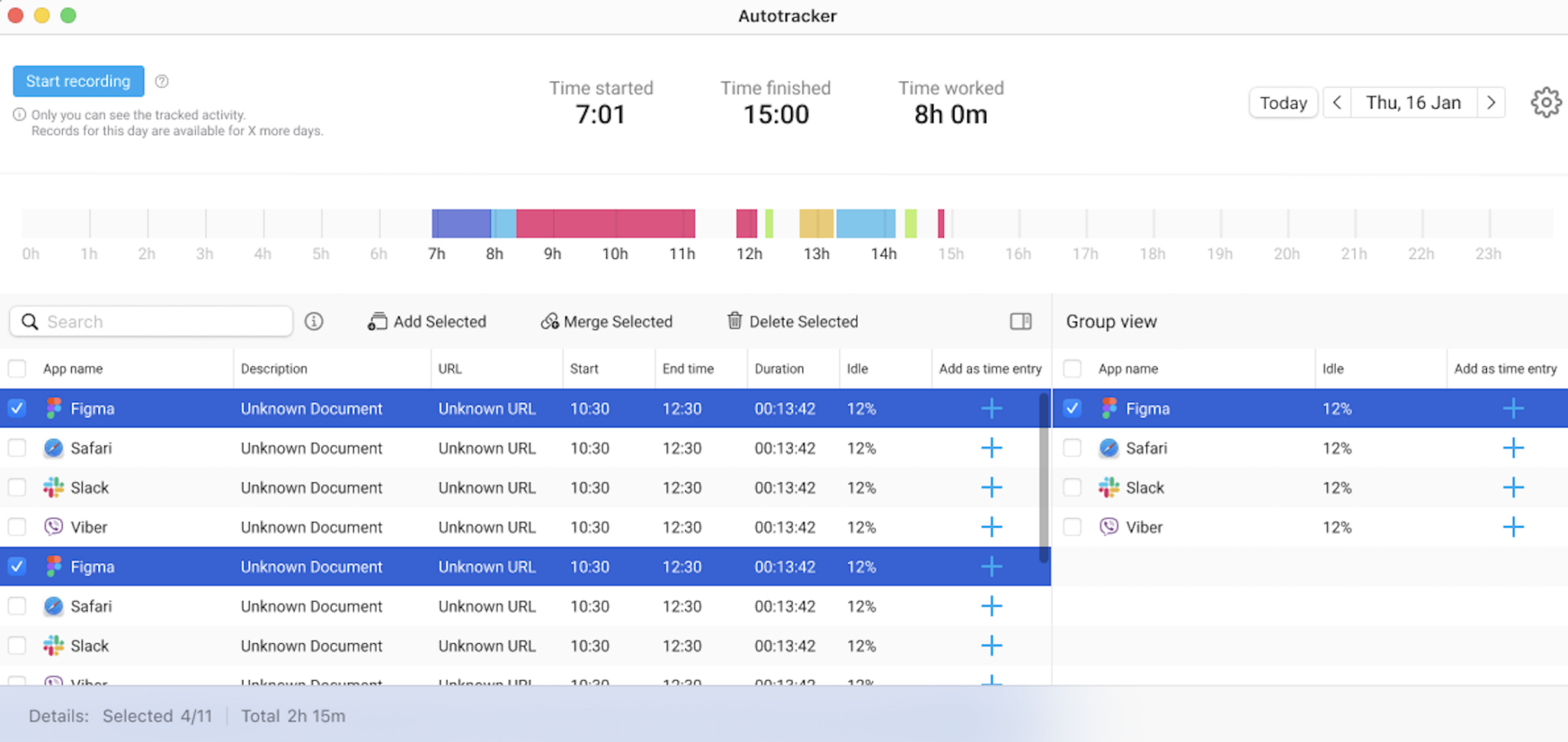Check the first Safari row checkbox

pos(17,448)
